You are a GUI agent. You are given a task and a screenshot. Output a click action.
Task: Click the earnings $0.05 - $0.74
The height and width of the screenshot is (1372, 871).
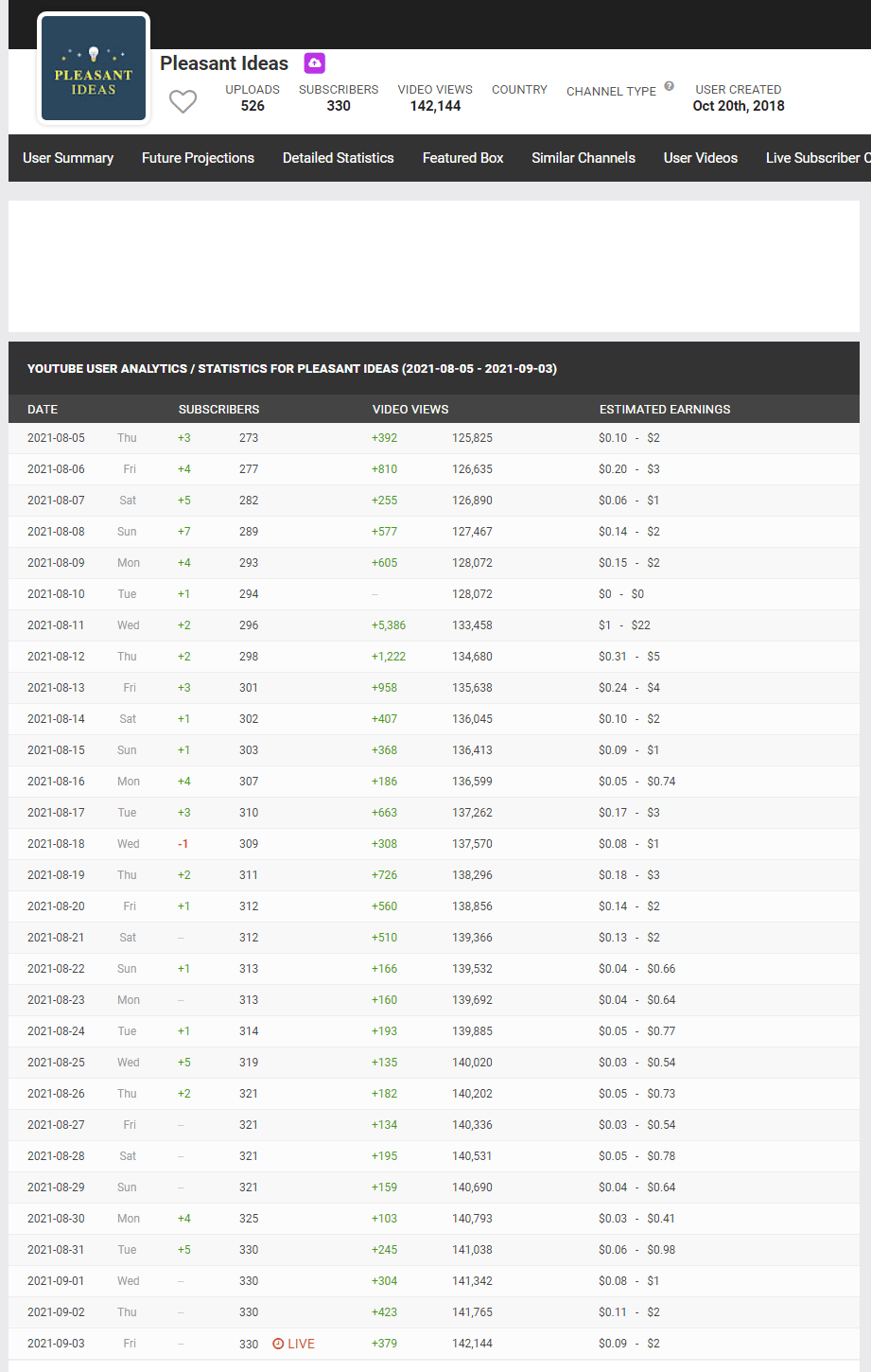(x=637, y=782)
